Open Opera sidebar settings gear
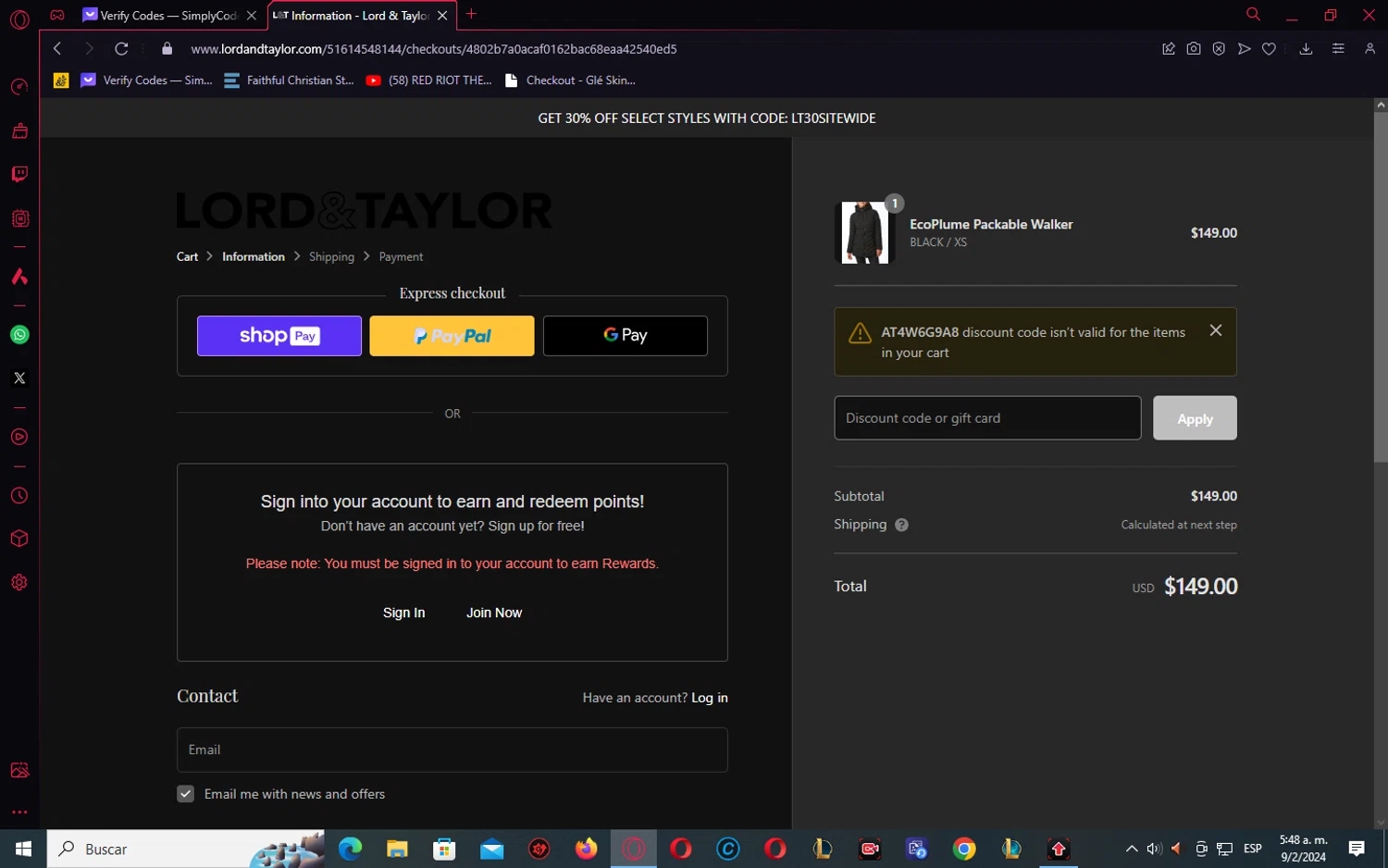Viewport: 1388px width, 868px height. point(19,582)
